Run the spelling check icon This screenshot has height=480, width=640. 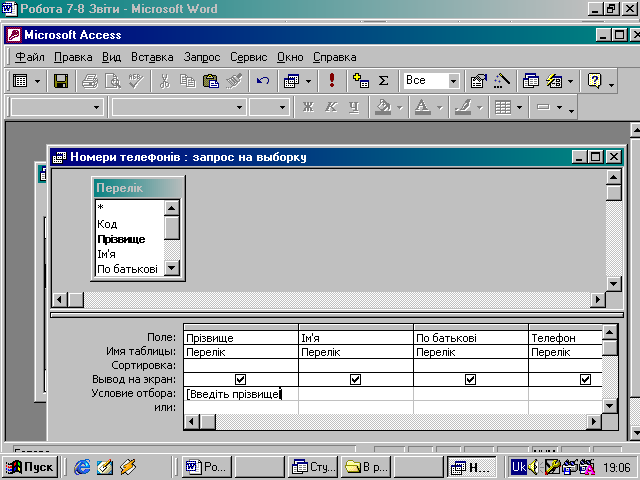point(136,81)
